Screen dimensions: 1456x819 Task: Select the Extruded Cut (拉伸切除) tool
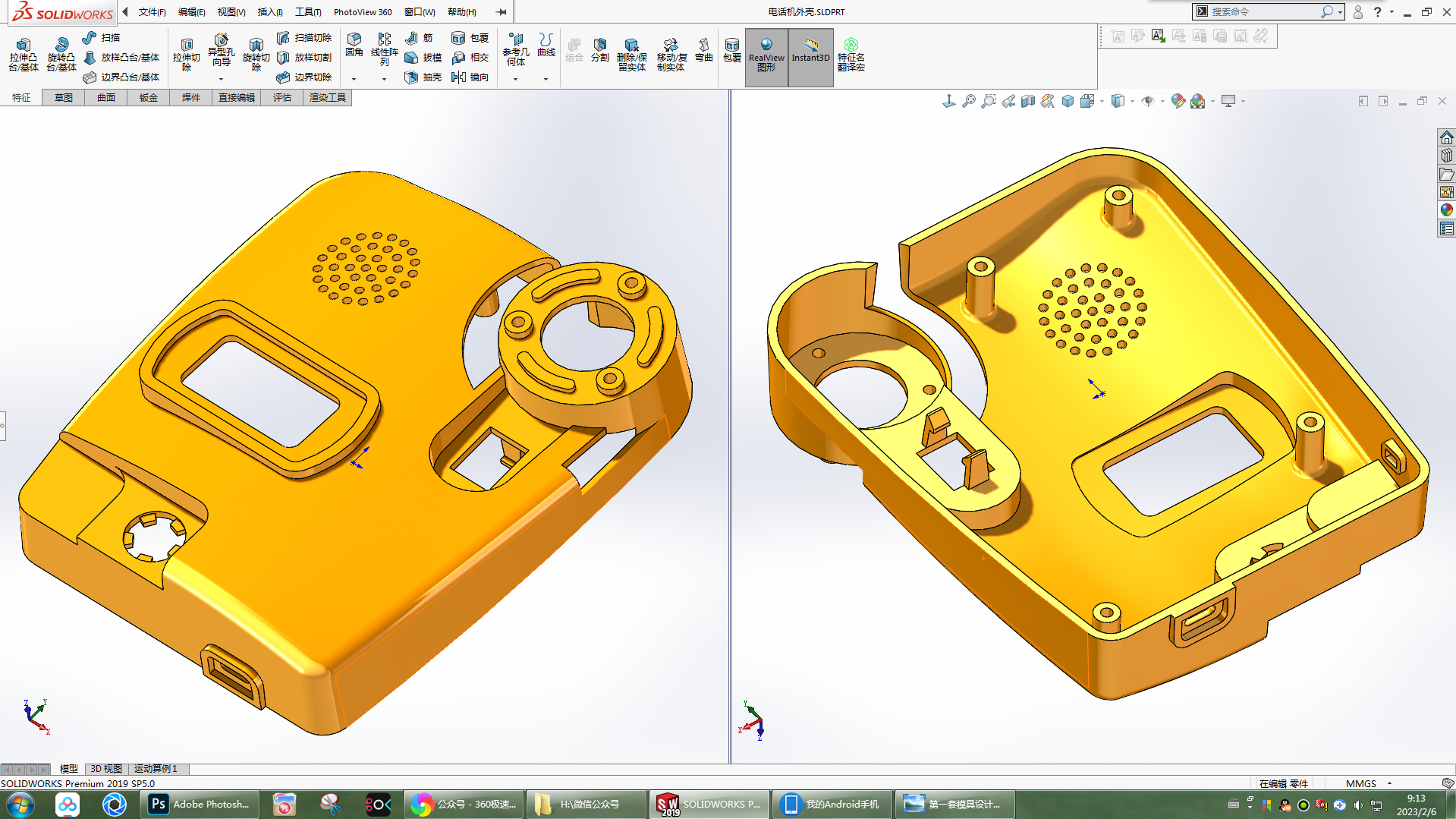186,54
